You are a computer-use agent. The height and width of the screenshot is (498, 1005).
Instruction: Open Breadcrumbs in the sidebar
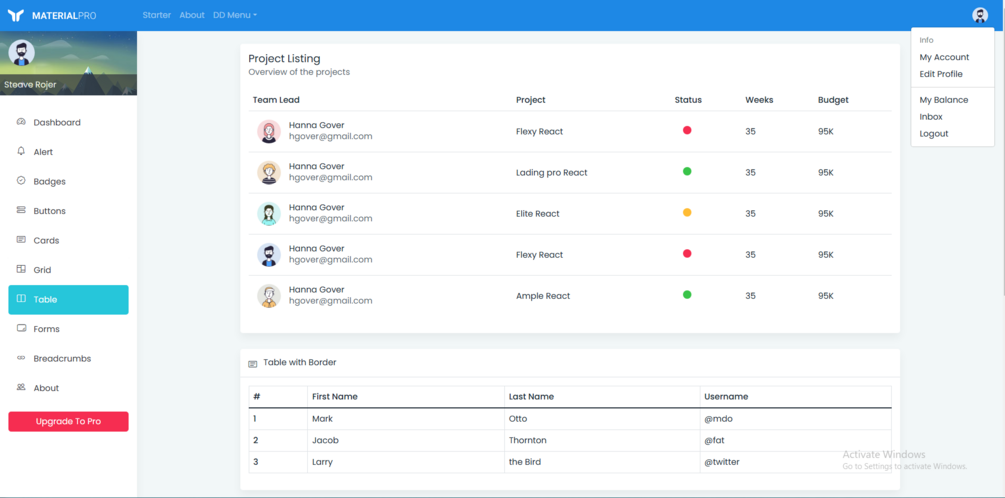(68, 358)
